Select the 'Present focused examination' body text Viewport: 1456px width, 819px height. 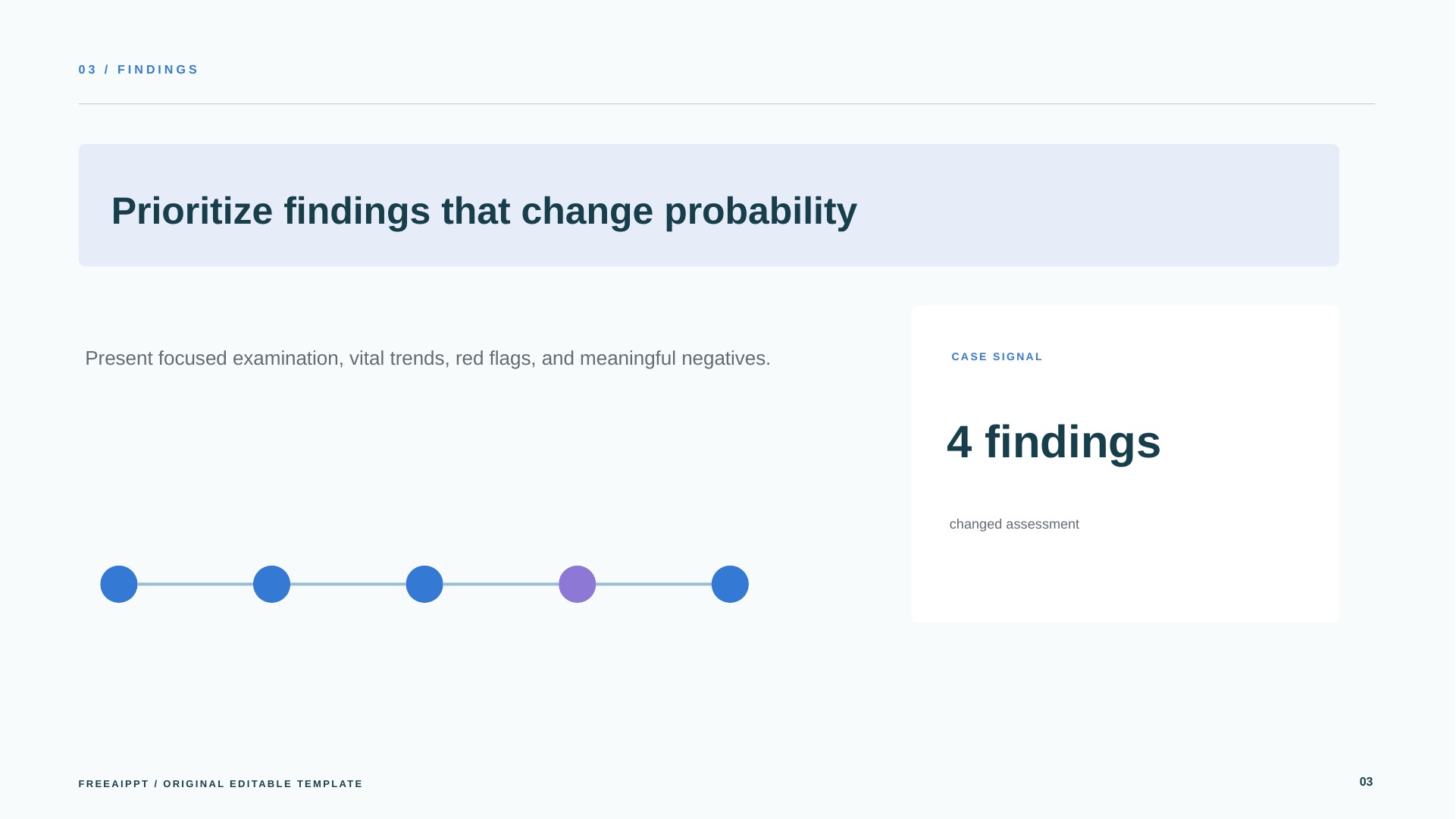(x=427, y=358)
